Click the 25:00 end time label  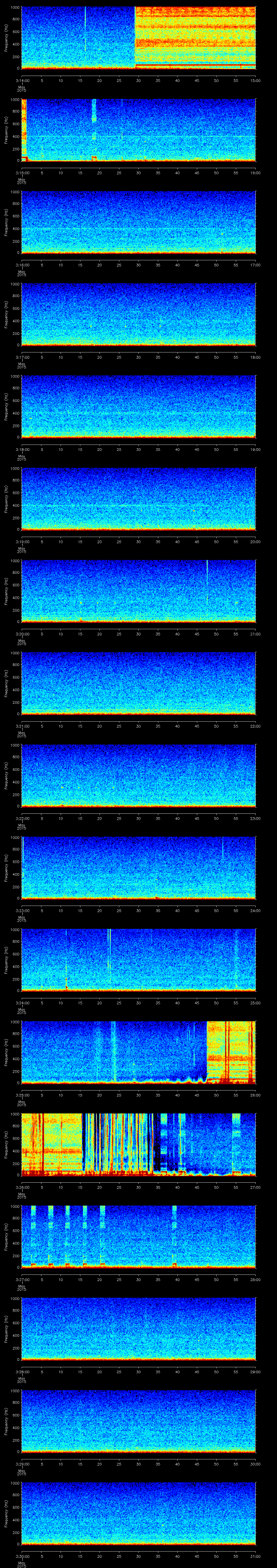pos(255,1003)
